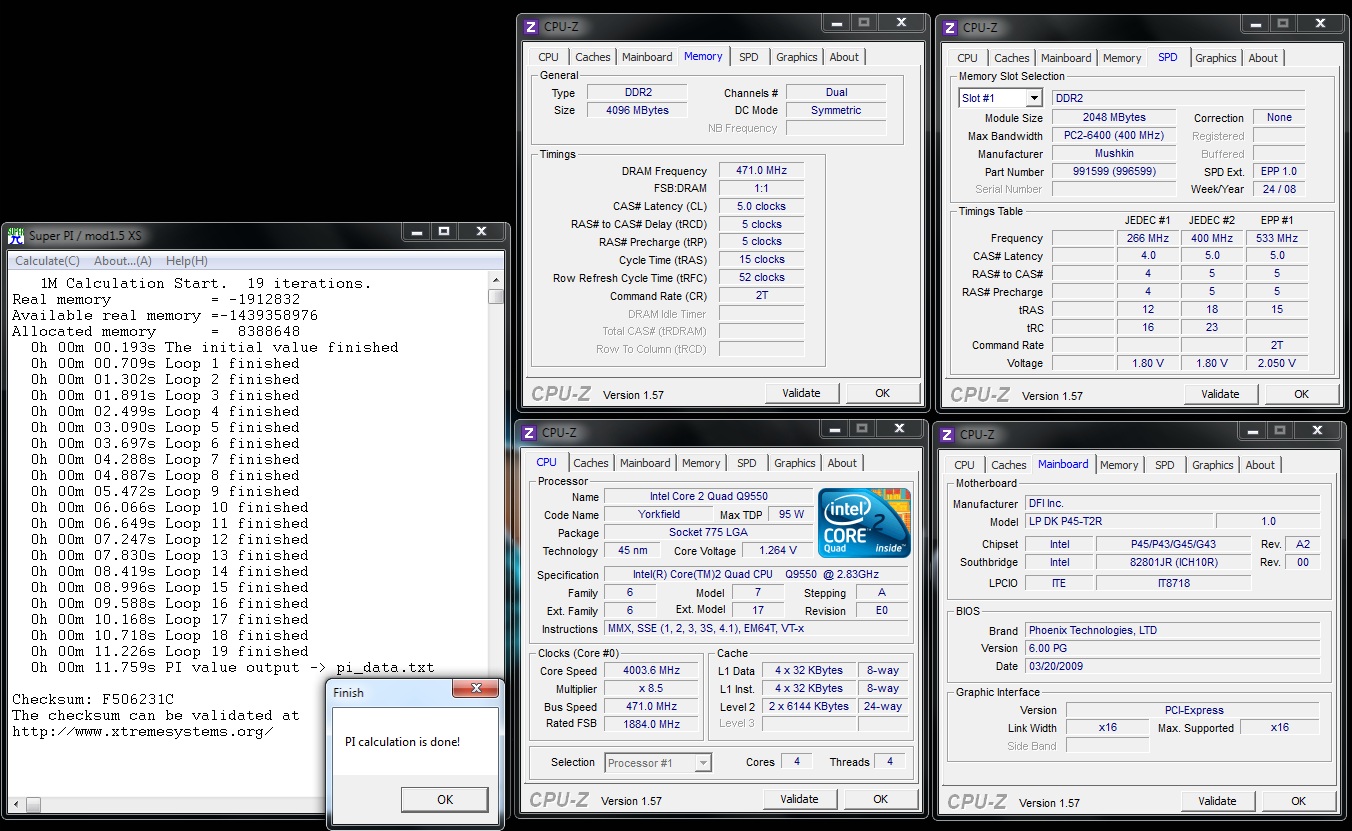Click OK in the Processor CPU-Z window

tap(880, 799)
